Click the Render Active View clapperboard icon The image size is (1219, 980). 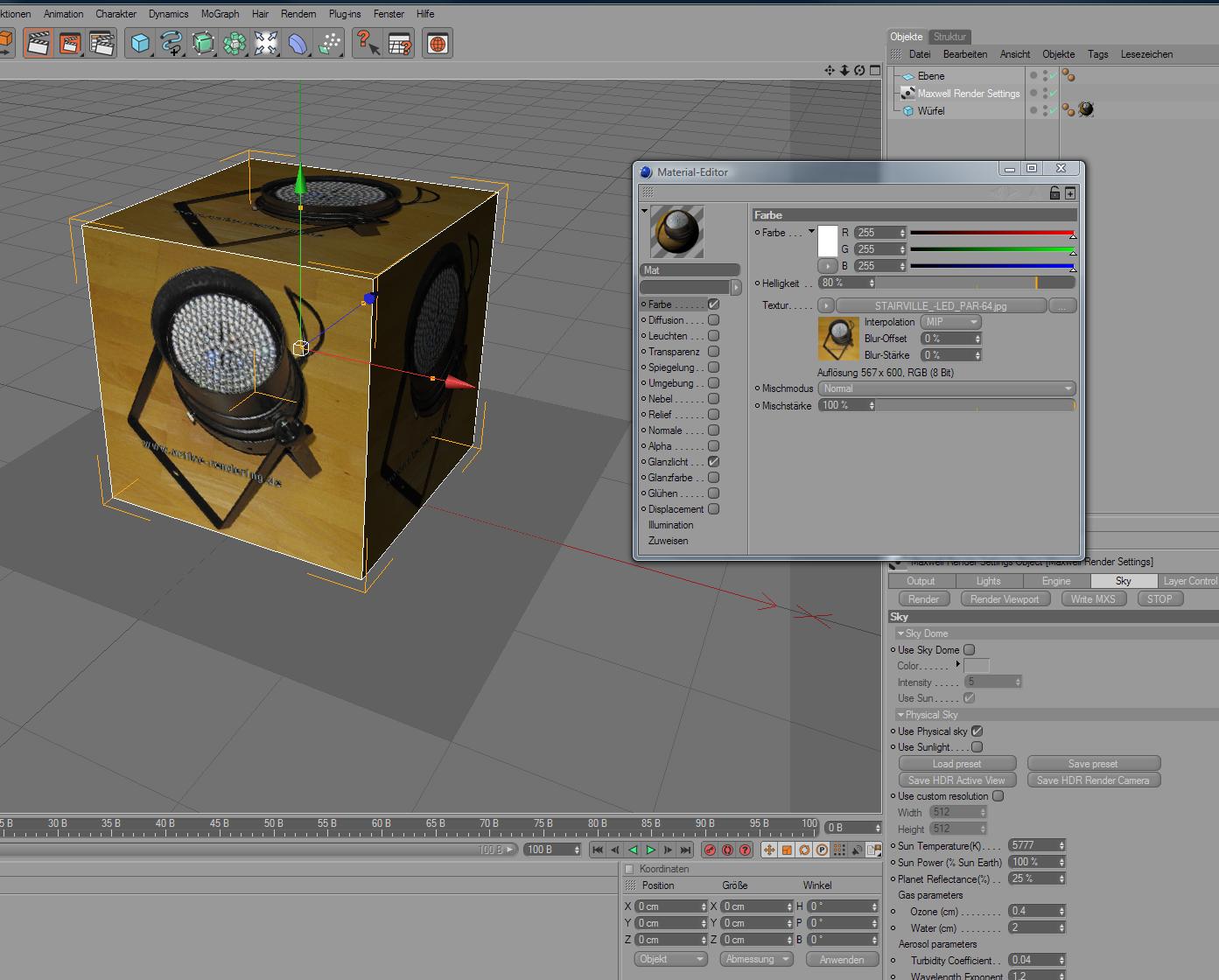[38, 43]
